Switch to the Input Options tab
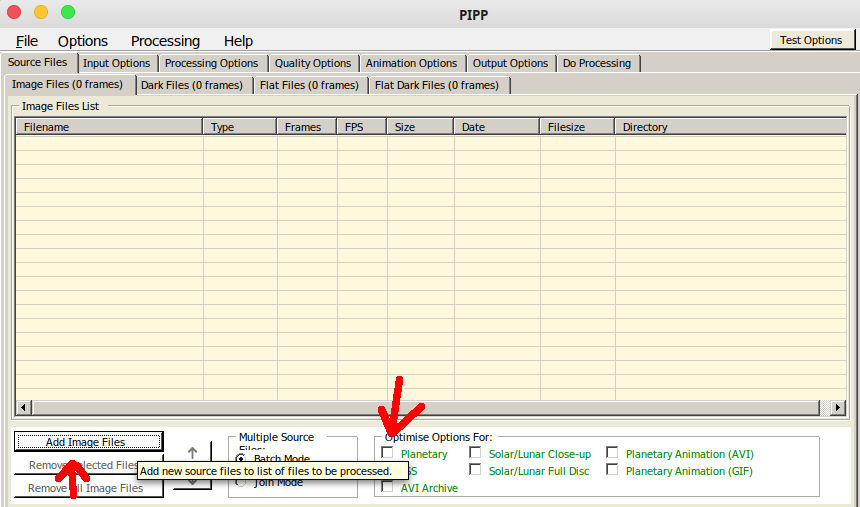Viewport: 860px width, 507px height. pos(116,63)
